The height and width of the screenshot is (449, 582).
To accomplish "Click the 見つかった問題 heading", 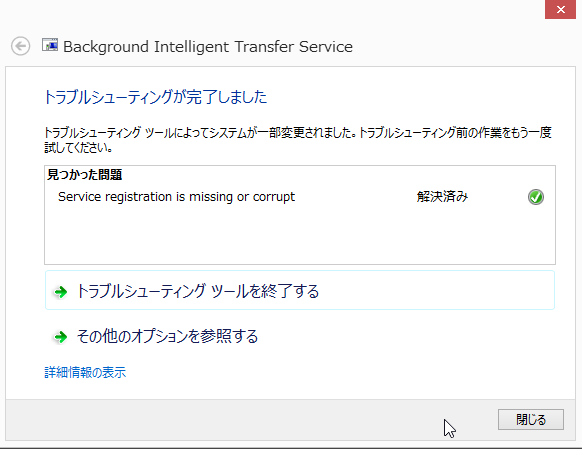I will [85, 174].
